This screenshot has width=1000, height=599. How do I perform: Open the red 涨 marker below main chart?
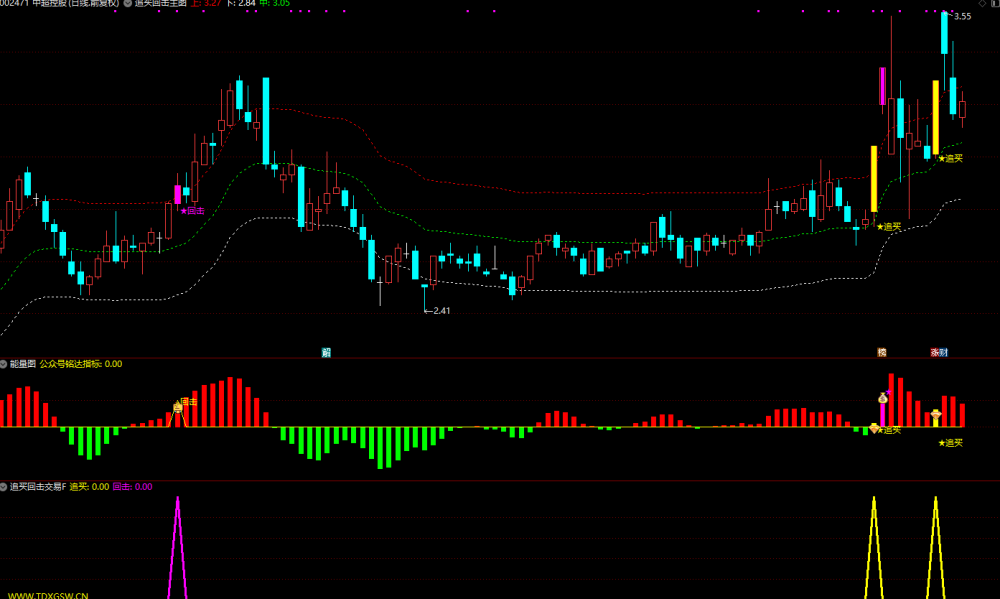coord(935,352)
